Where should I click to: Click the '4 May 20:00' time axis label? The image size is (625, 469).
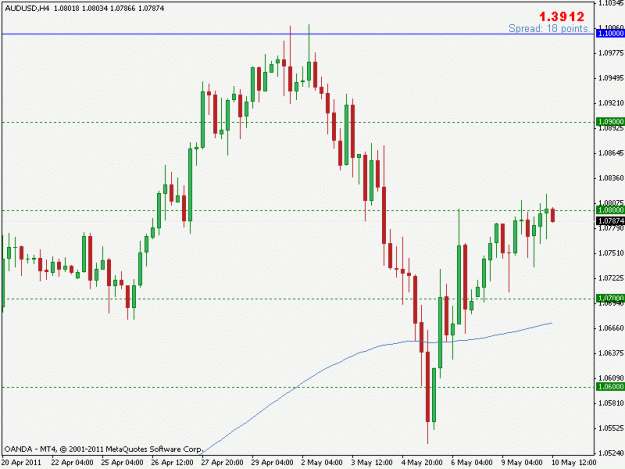[x=422, y=462]
